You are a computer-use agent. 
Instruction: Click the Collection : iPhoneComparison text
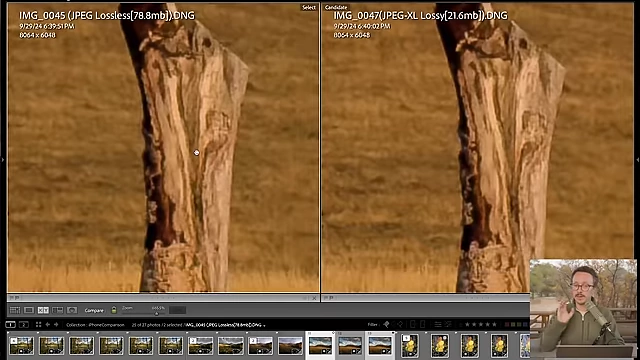(x=95, y=325)
